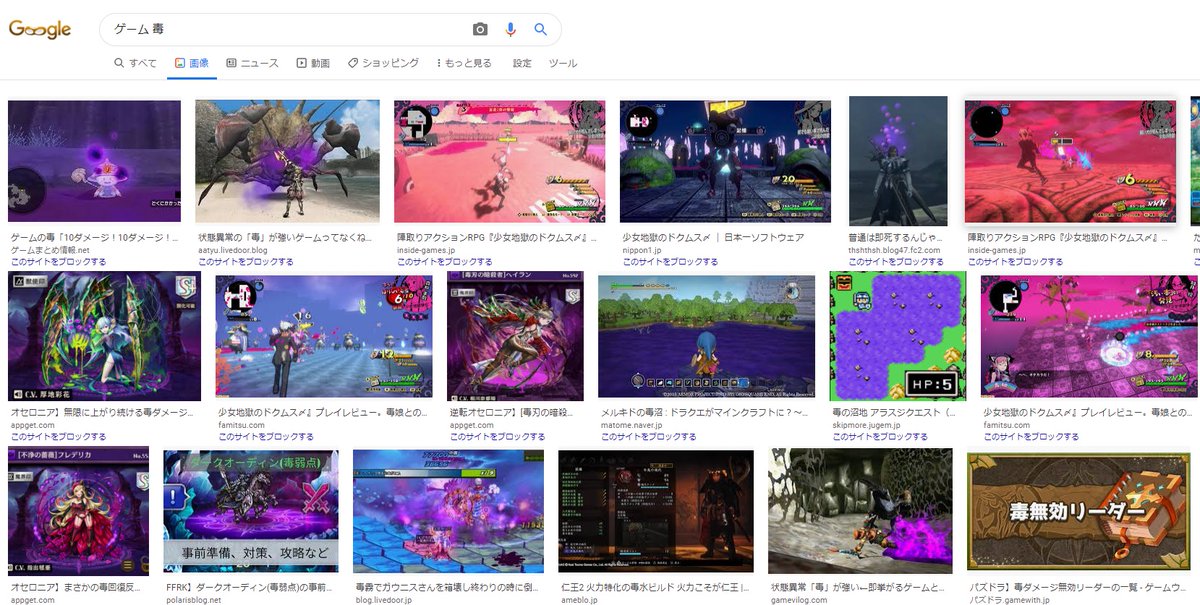Viewport: 1200px width, 605px height.
Task: Open the 仁王2 毒水ビルド thumbnail
Action: click(x=656, y=512)
